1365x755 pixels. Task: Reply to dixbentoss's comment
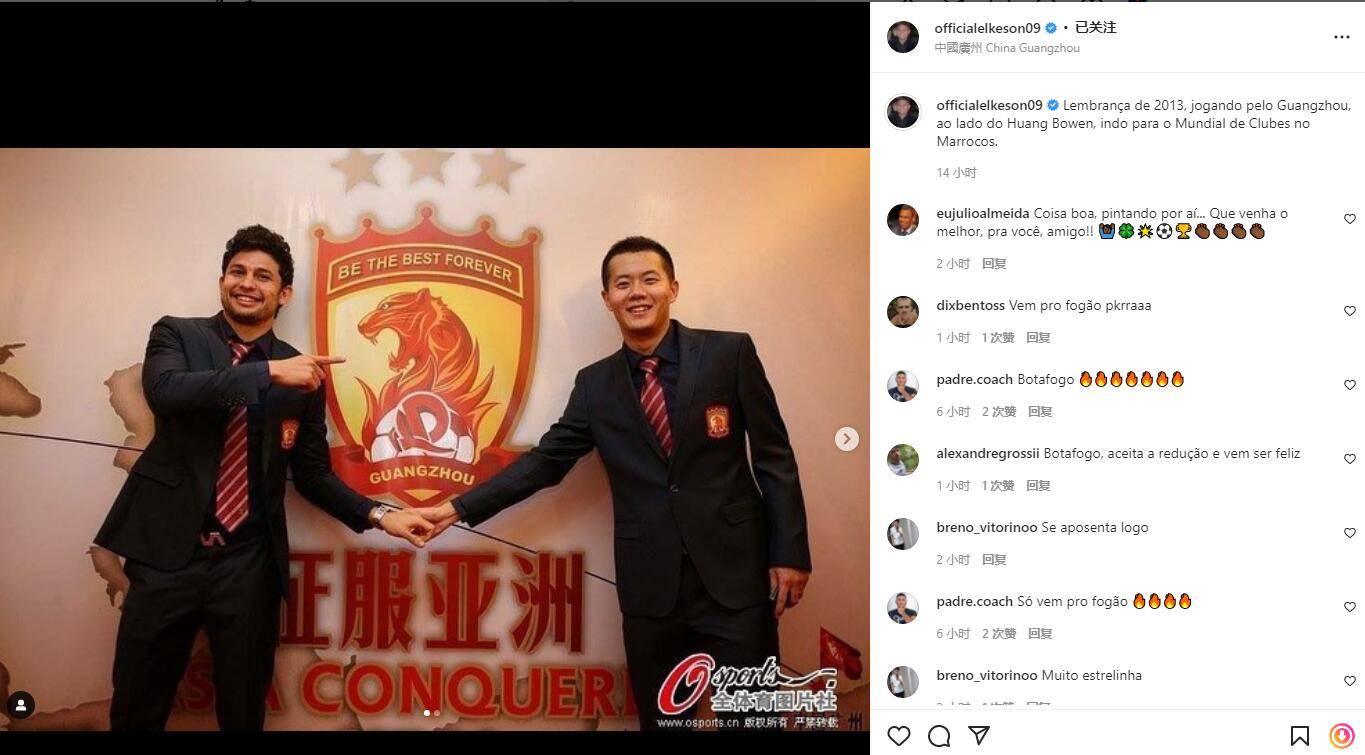[1038, 338]
